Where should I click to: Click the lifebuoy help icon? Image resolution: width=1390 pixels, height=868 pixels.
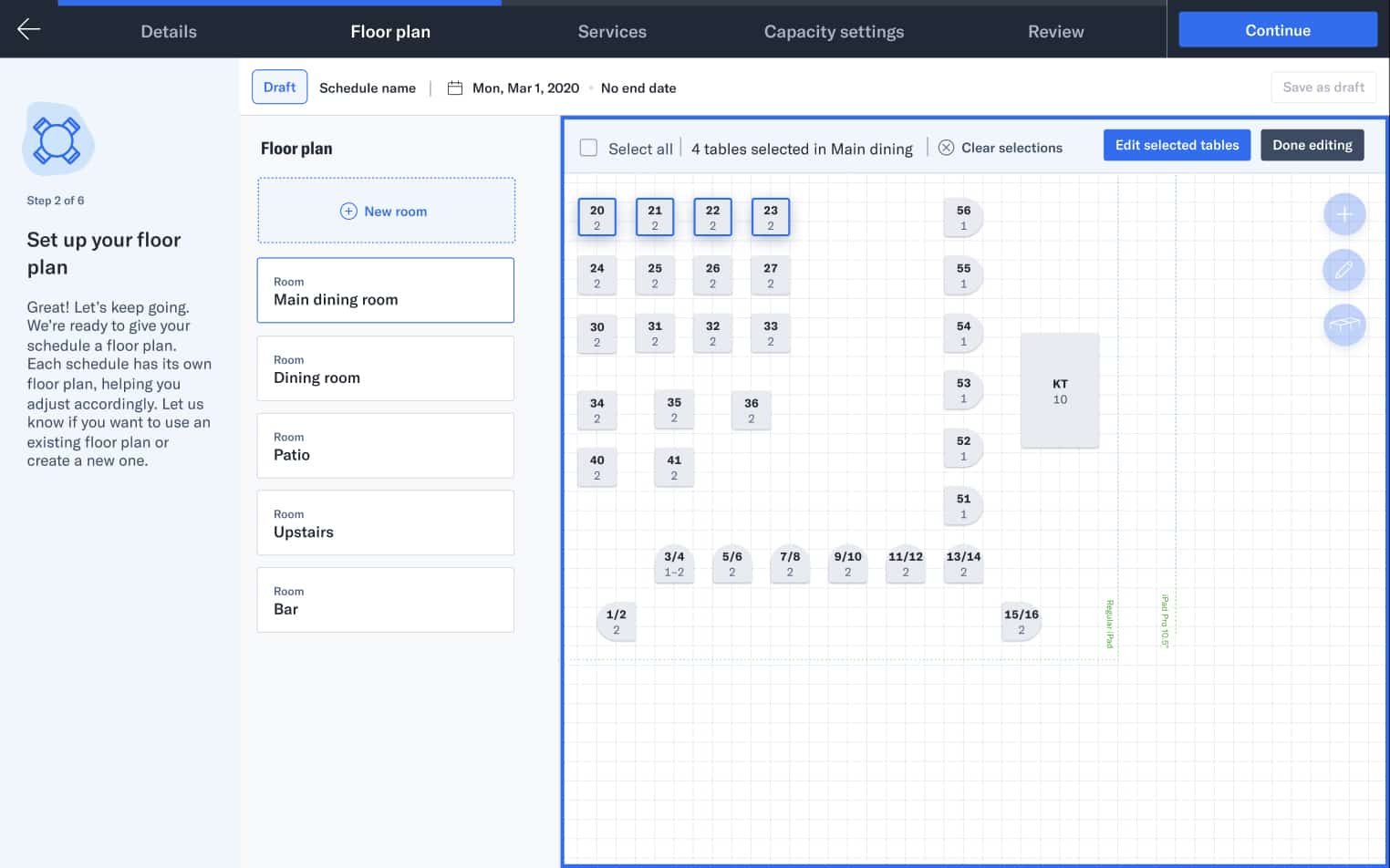tap(57, 139)
